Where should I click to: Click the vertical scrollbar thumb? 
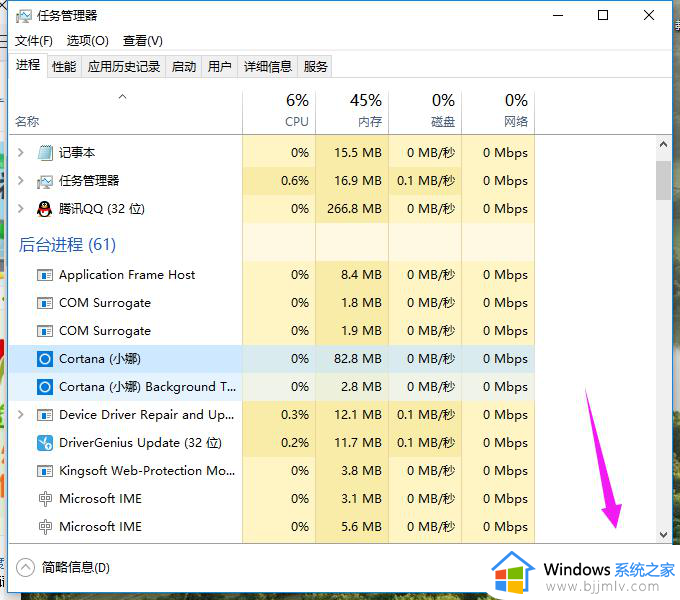coord(663,180)
